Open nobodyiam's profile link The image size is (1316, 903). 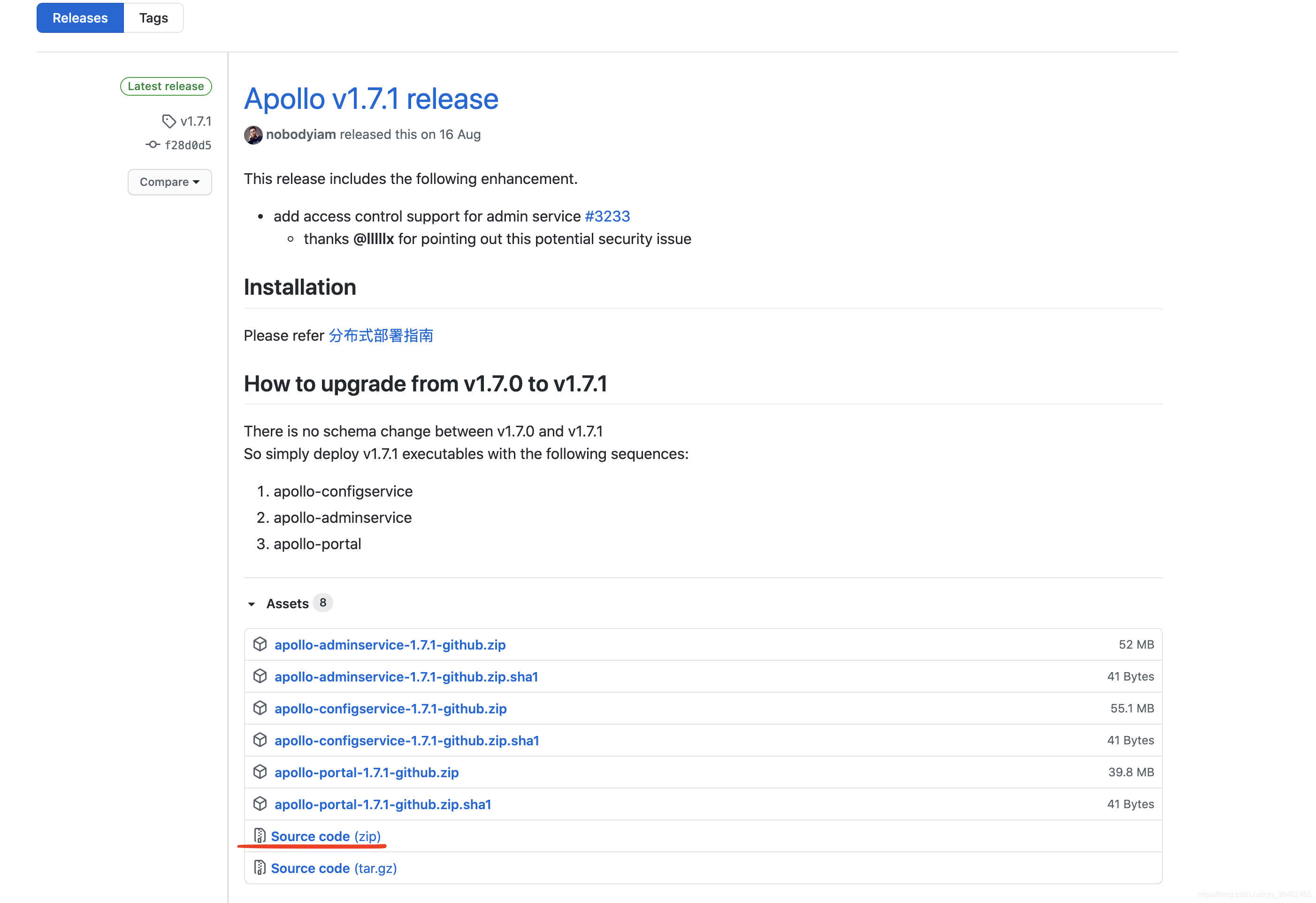click(301, 134)
